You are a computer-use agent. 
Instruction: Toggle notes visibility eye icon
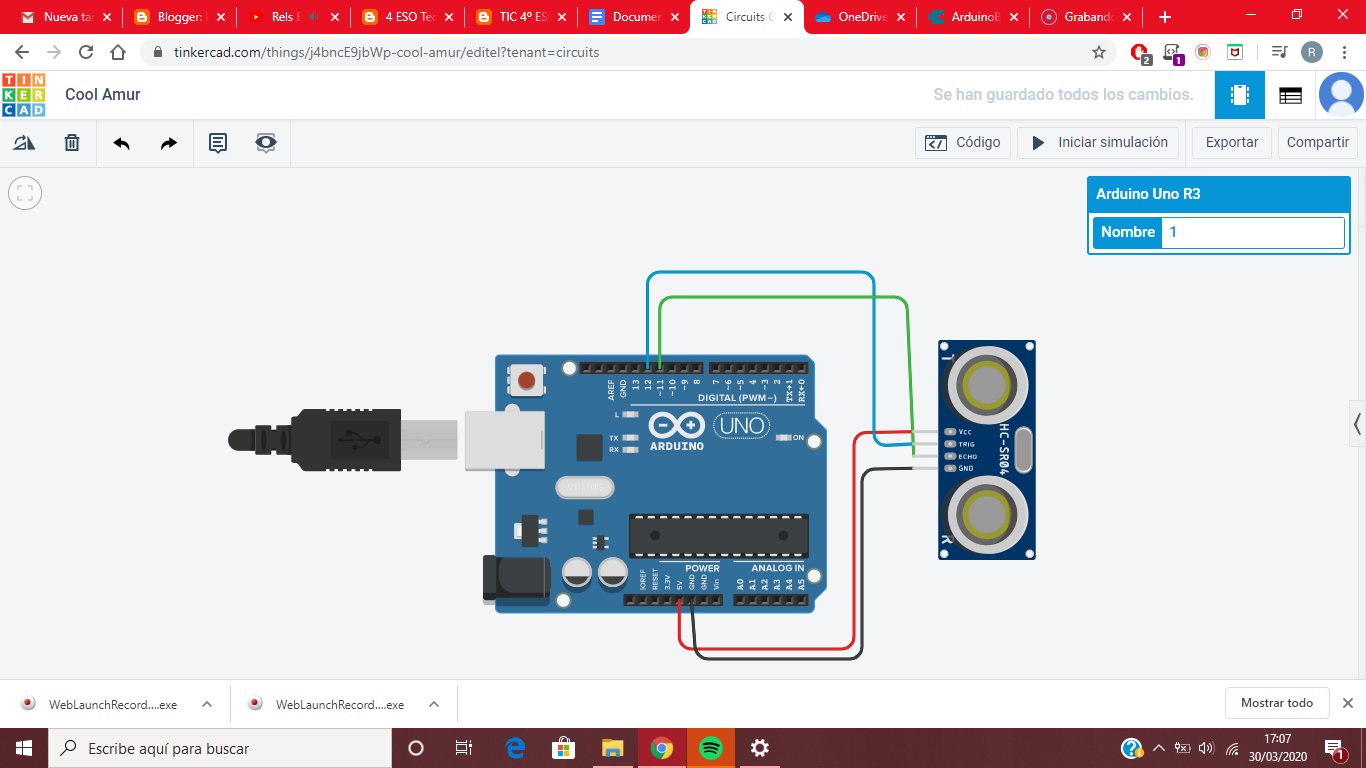coord(265,143)
